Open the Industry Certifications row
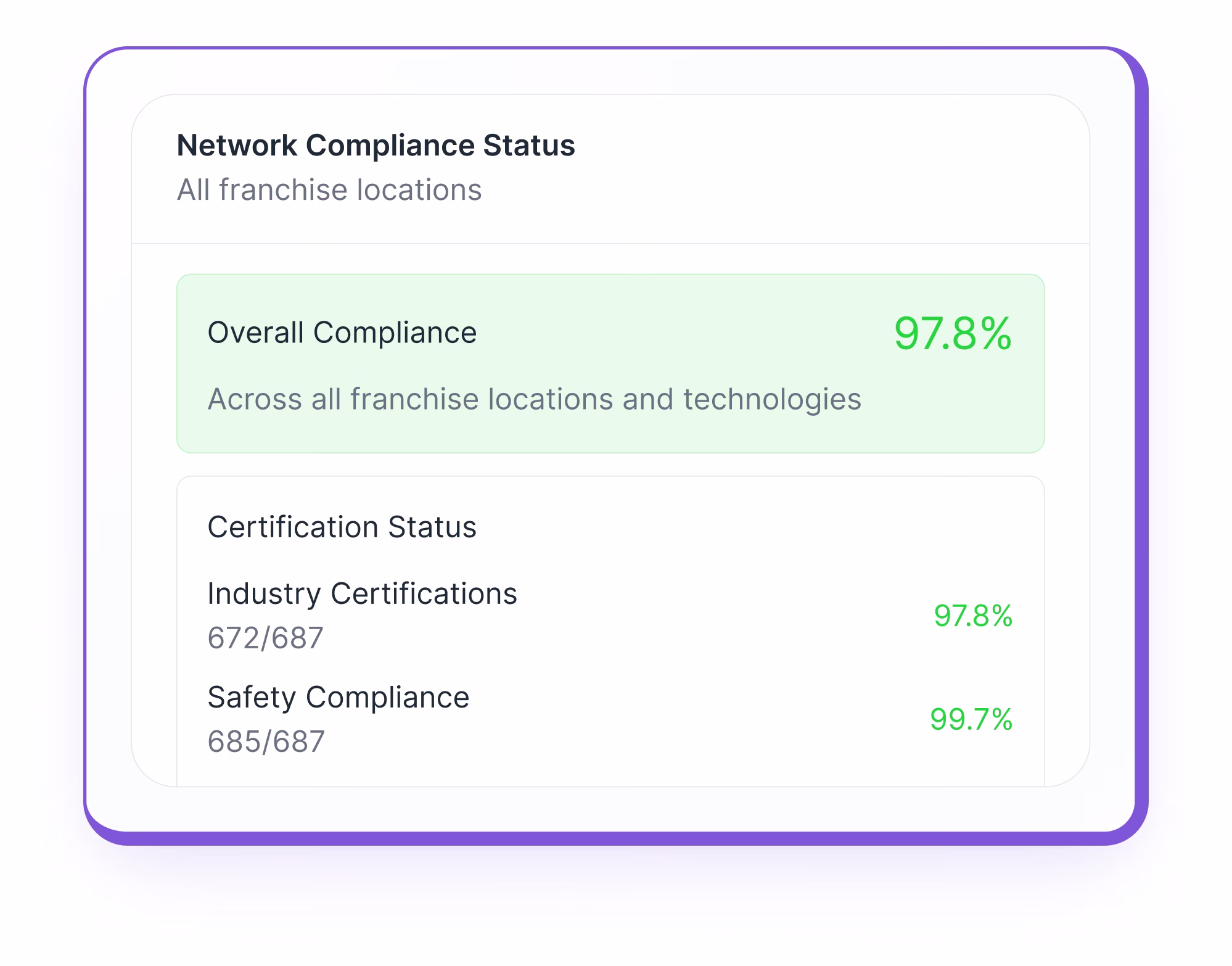The width and height of the screenshot is (1232, 966). [362, 594]
